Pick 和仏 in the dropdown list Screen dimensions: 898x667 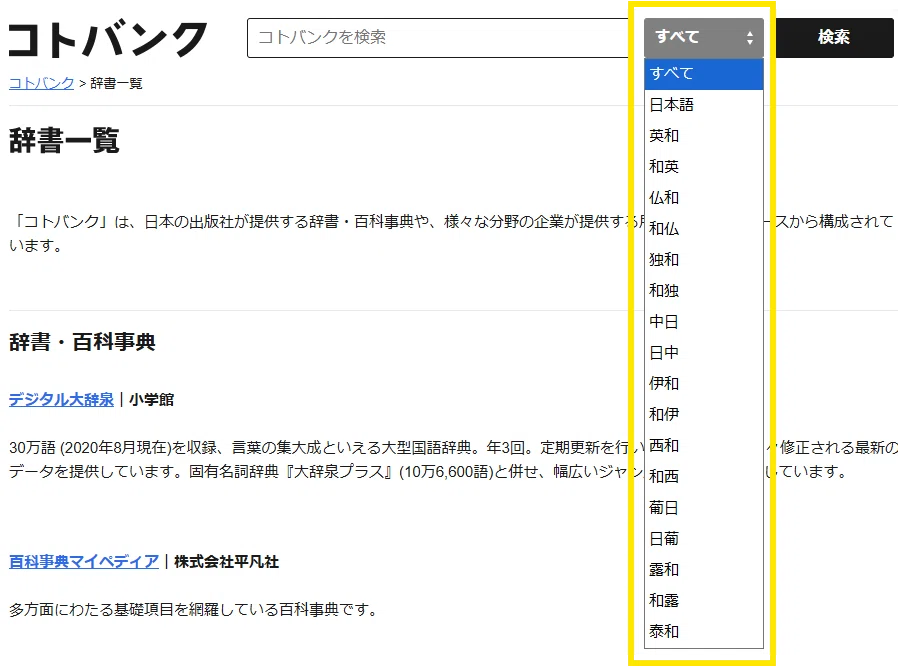[x=704, y=228]
